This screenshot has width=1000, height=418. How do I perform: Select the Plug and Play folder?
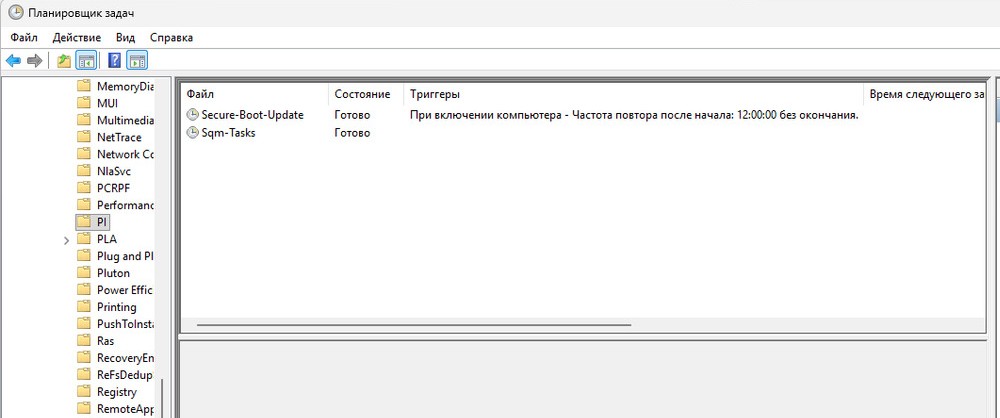[x=125, y=256]
